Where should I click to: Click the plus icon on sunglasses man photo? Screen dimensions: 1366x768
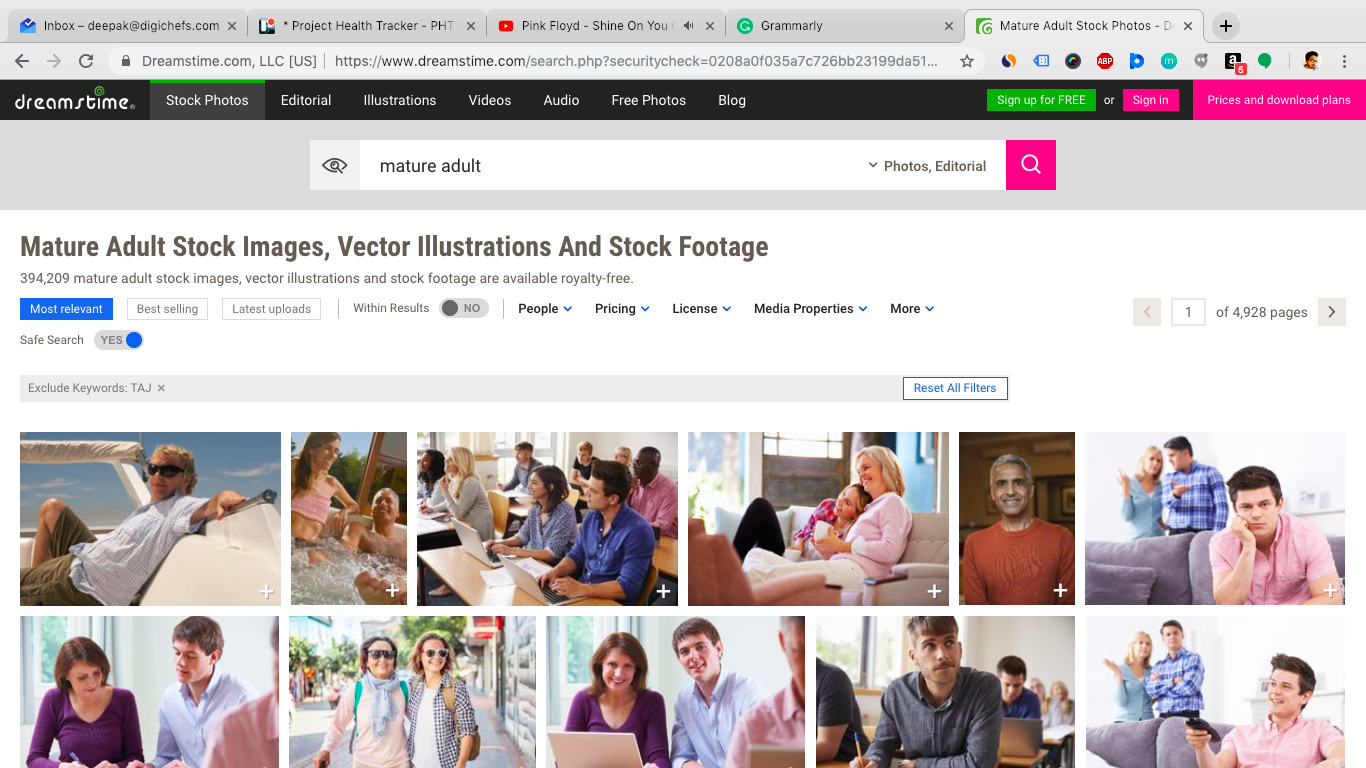[267, 591]
